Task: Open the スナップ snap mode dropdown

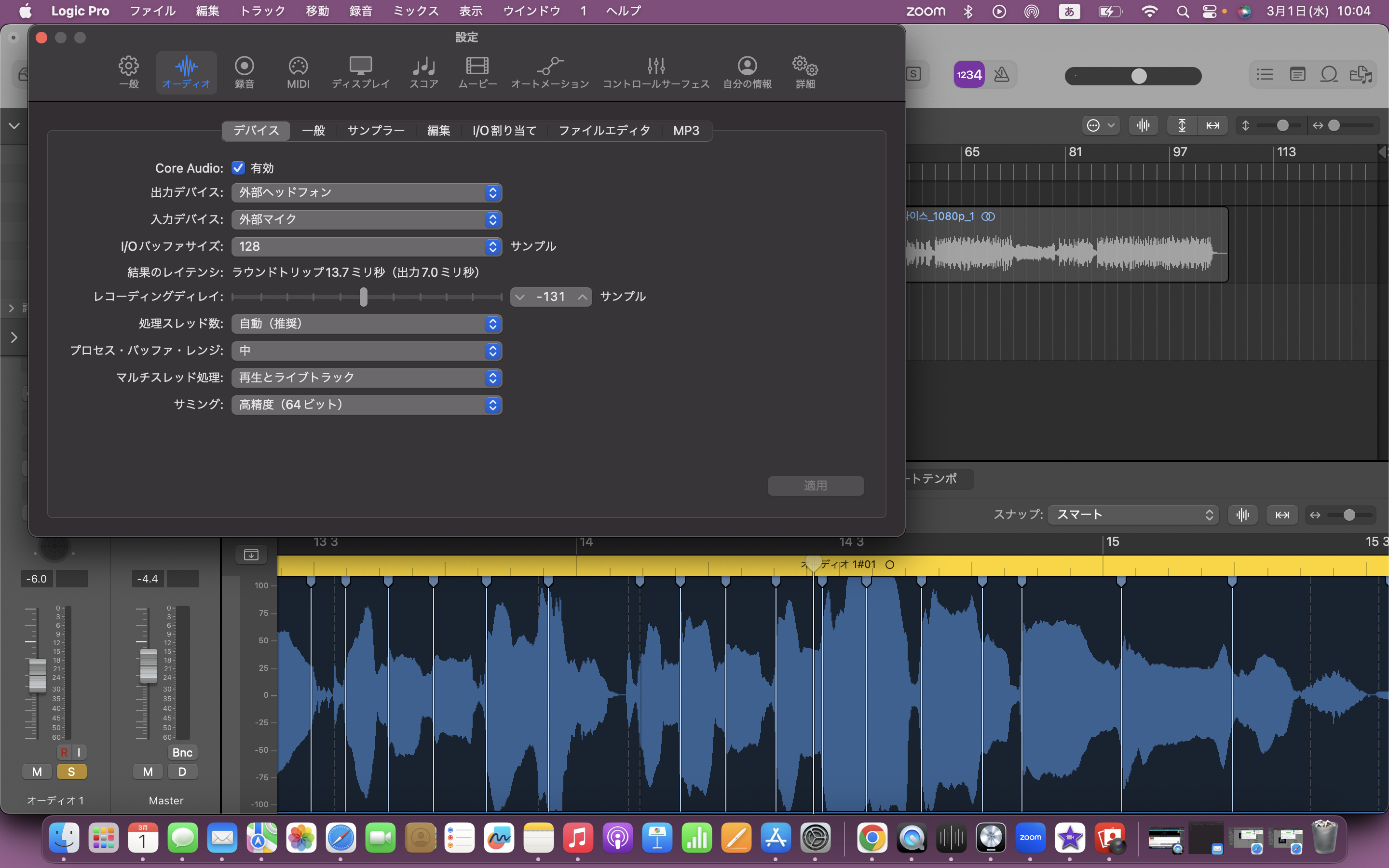Action: click(x=1133, y=515)
